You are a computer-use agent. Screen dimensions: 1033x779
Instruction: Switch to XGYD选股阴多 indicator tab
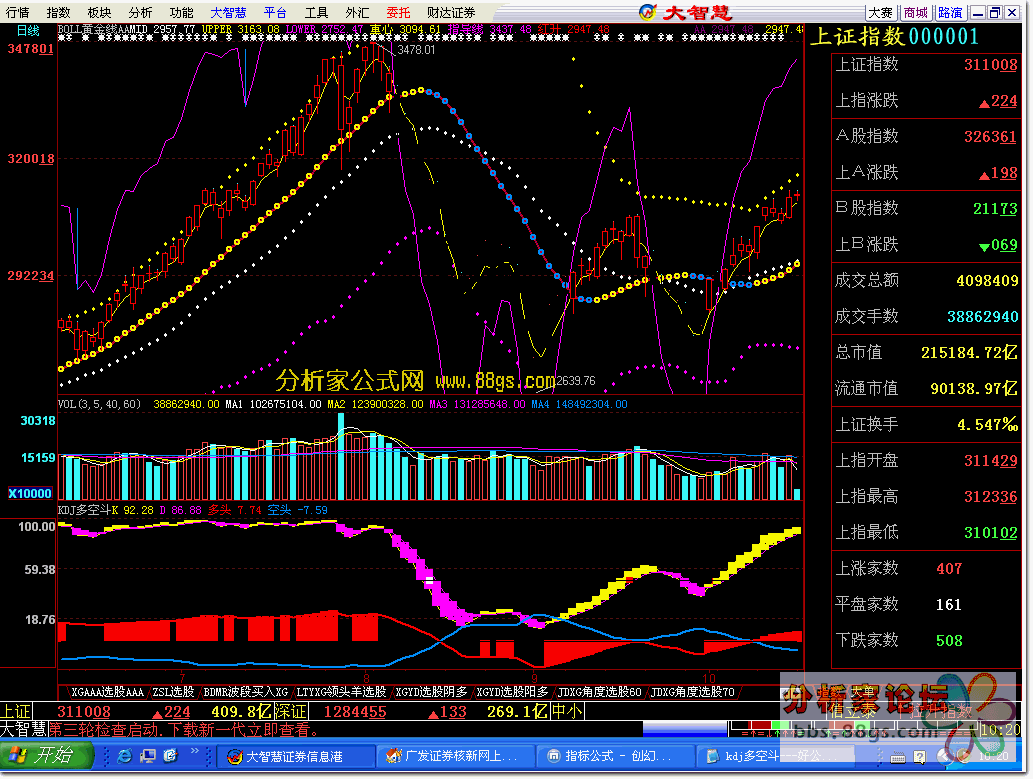(431, 692)
